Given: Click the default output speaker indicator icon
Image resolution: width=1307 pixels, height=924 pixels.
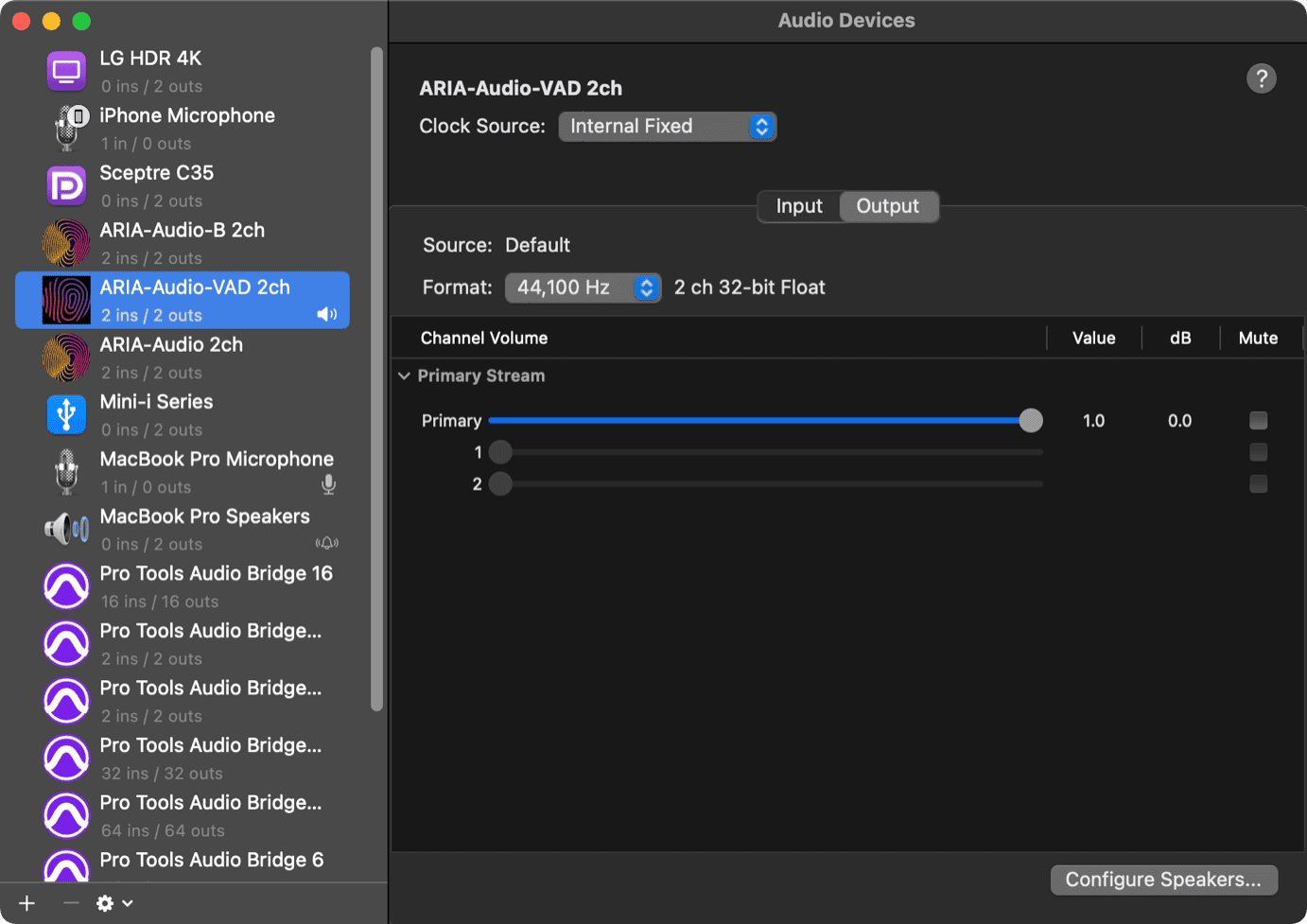Looking at the screenshot, I should [x=327, y=315].
